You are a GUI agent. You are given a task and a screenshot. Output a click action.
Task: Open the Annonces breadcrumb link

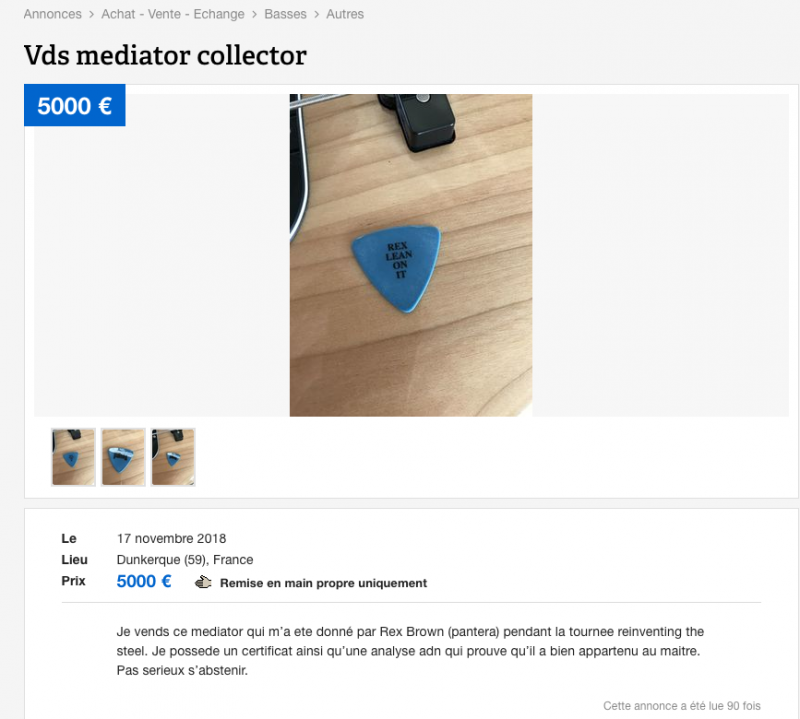(x=52, y=14)
